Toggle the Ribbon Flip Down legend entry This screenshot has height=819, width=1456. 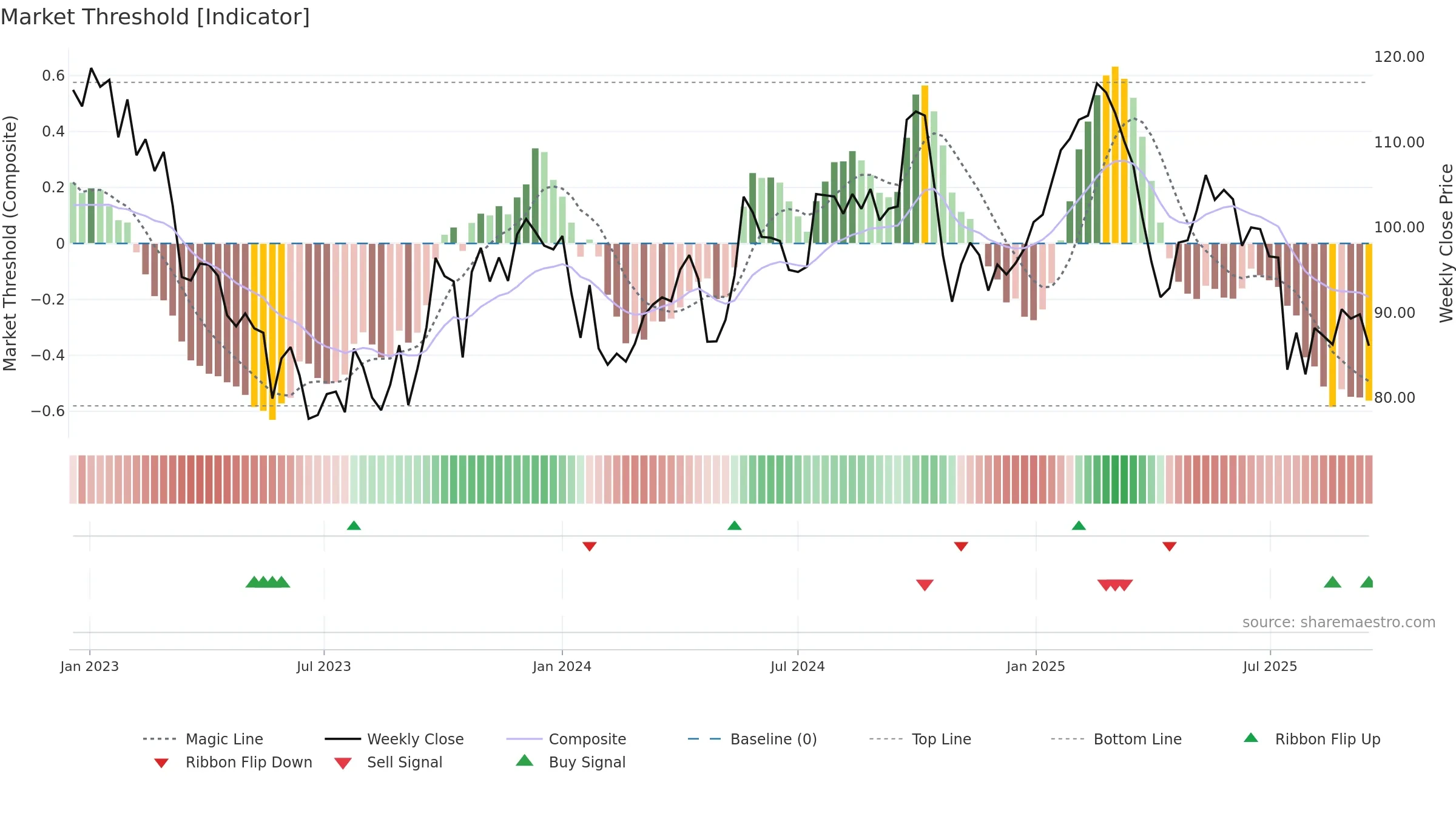click(x=233, y=762)
